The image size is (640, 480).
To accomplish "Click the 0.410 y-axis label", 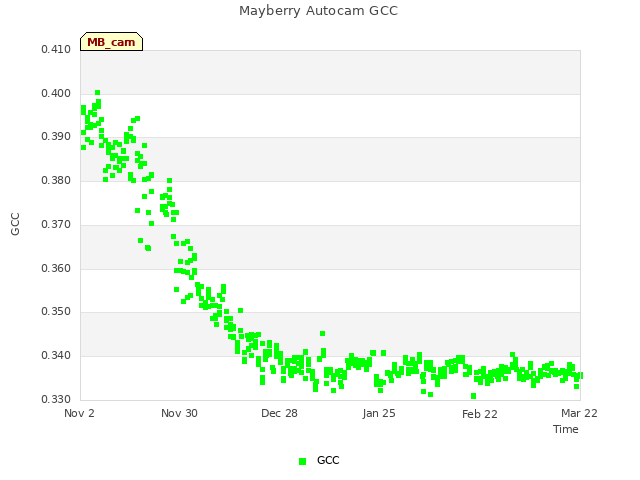I will point(56,49).
